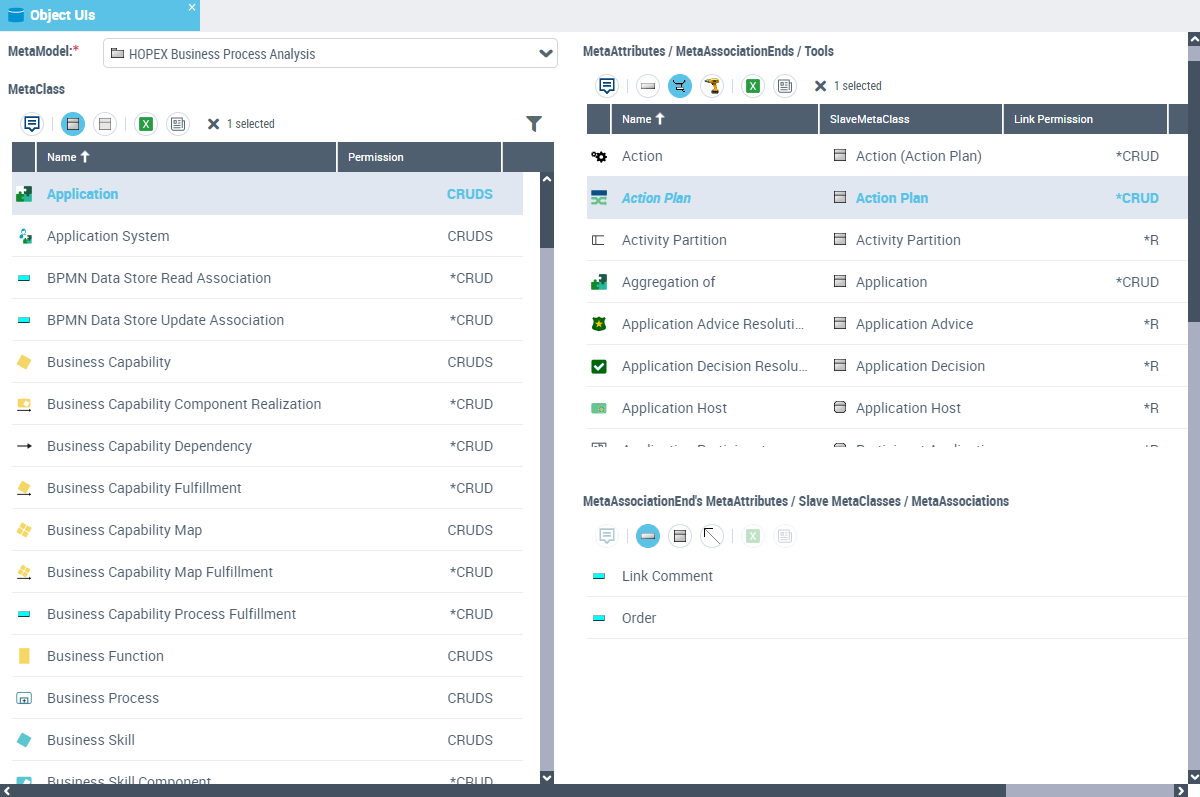Open the MetaModel dropdown
This screenshot has height=797, width=1200.
pos(545,54)
